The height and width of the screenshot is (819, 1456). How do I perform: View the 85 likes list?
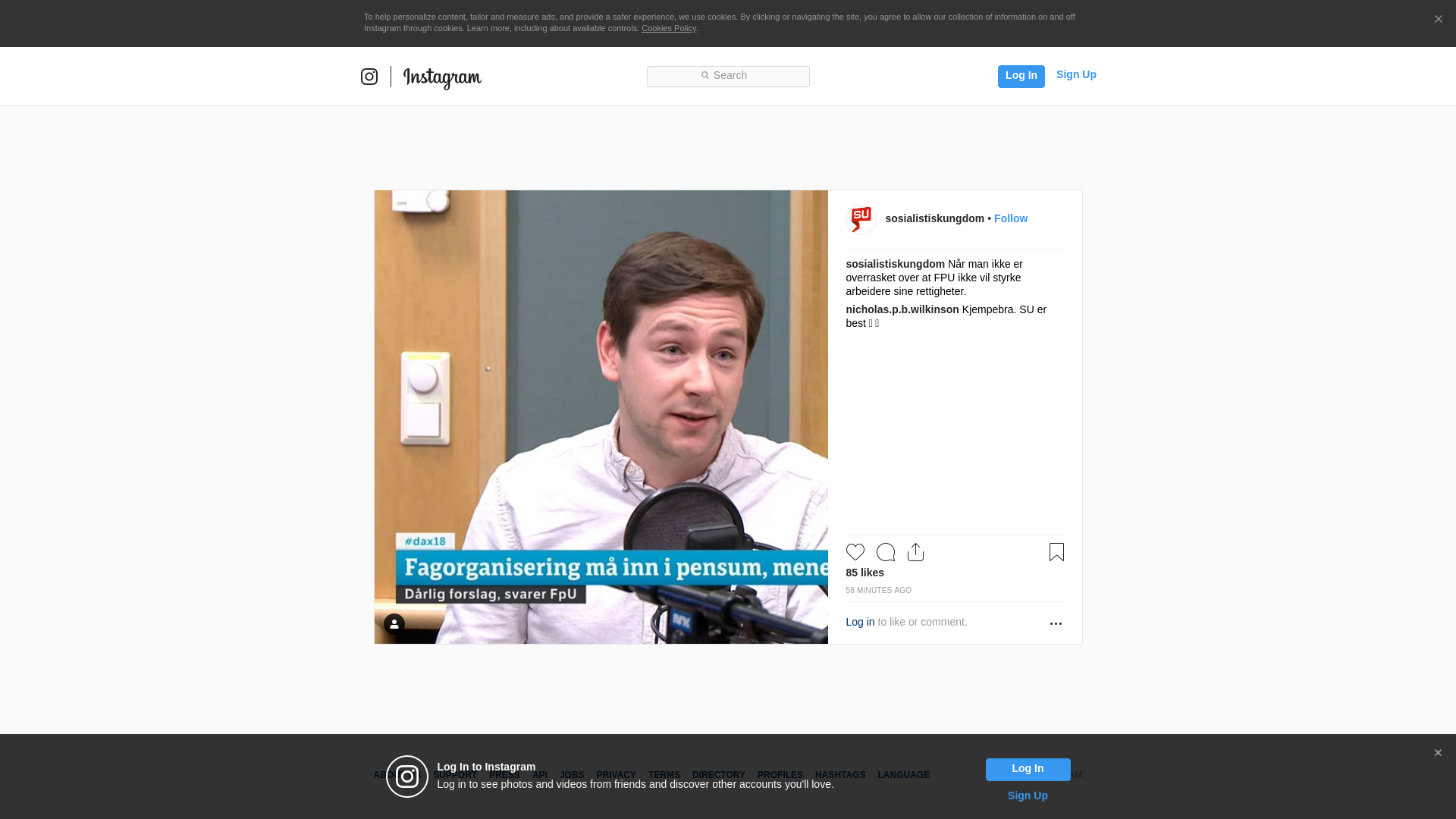[x=864, y=573]
